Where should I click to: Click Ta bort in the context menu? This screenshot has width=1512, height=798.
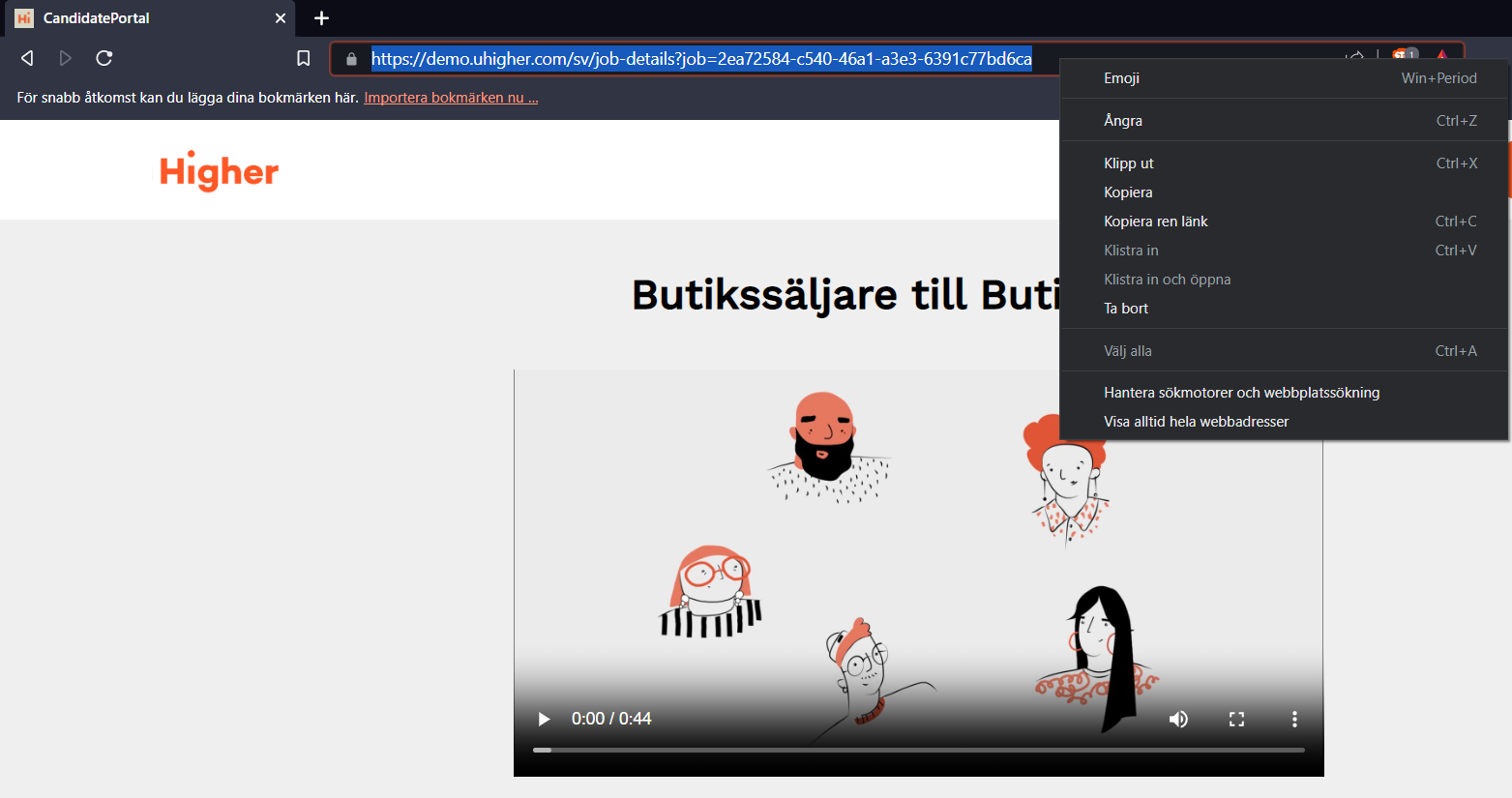click(1126, 309)
